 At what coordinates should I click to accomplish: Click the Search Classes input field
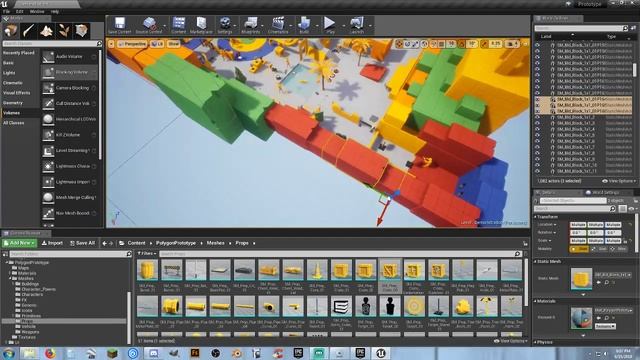51,43
